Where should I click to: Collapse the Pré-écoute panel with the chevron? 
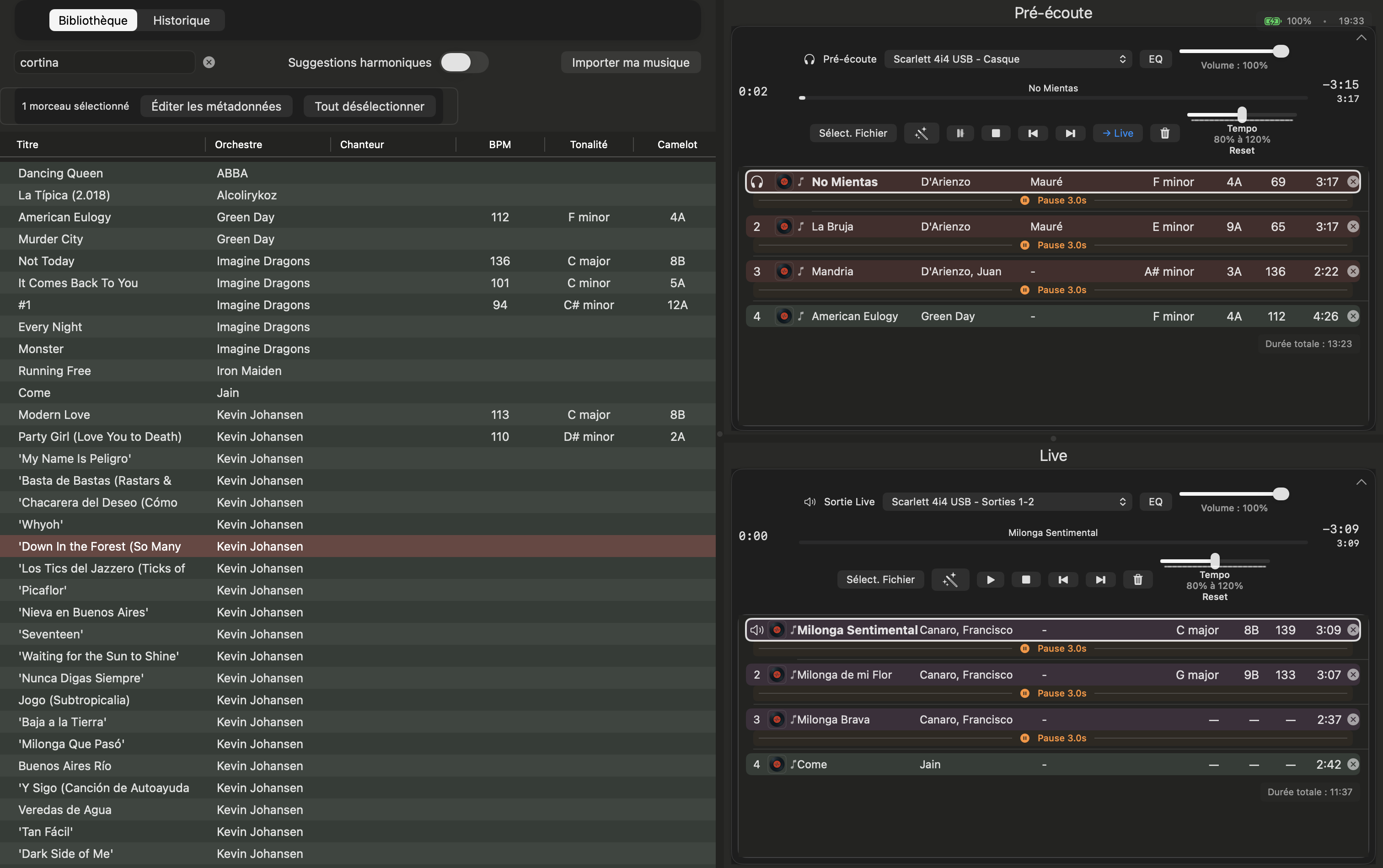1361,38
